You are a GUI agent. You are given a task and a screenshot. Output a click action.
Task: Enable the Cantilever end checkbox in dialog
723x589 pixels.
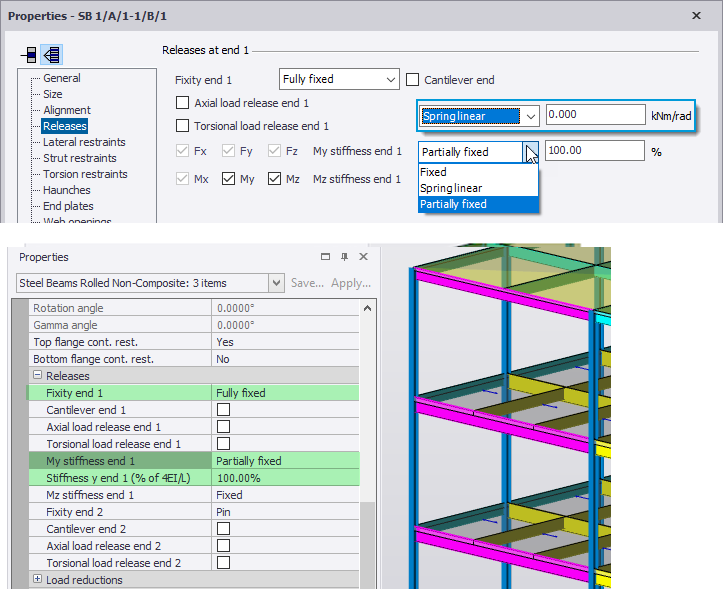pyautogui.click(x=414, y=80)
